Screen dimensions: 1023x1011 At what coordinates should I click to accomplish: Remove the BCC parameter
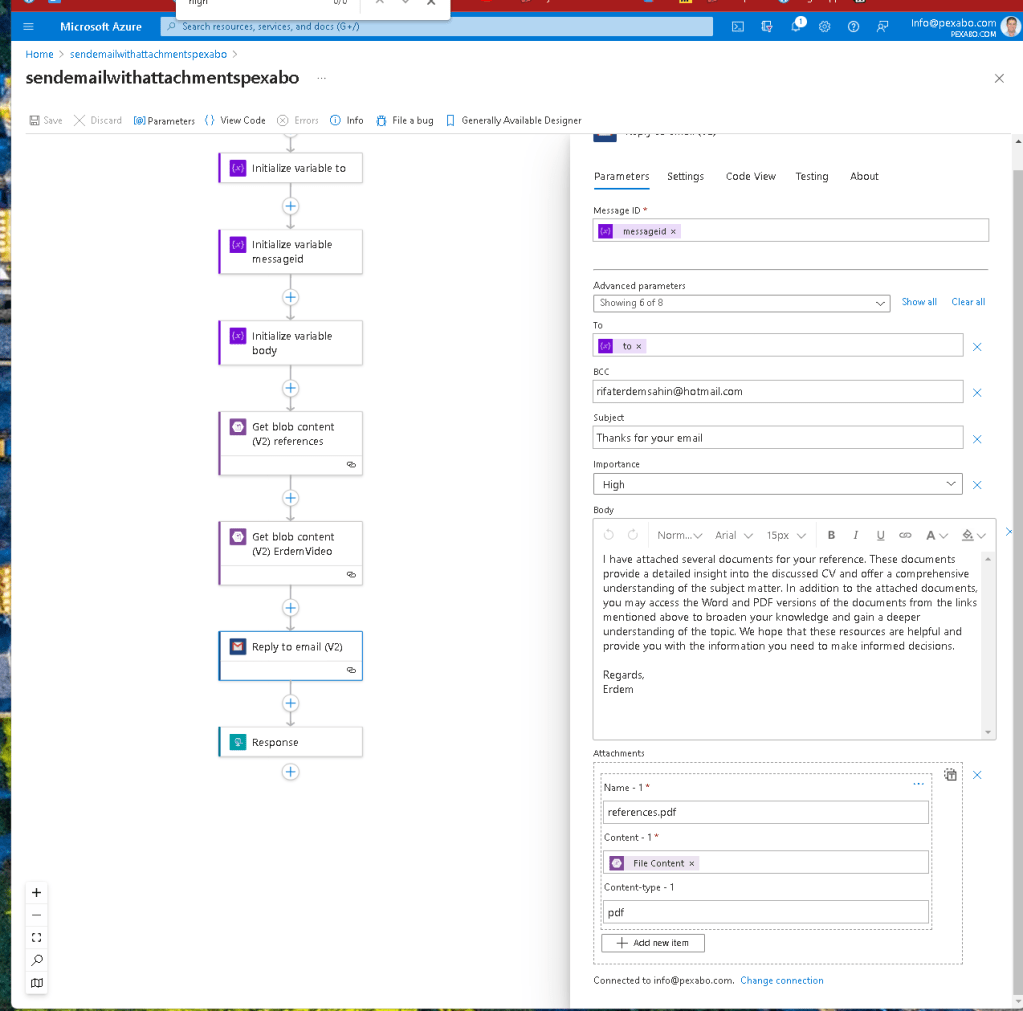pyautogui.click(x=977, y=393)
